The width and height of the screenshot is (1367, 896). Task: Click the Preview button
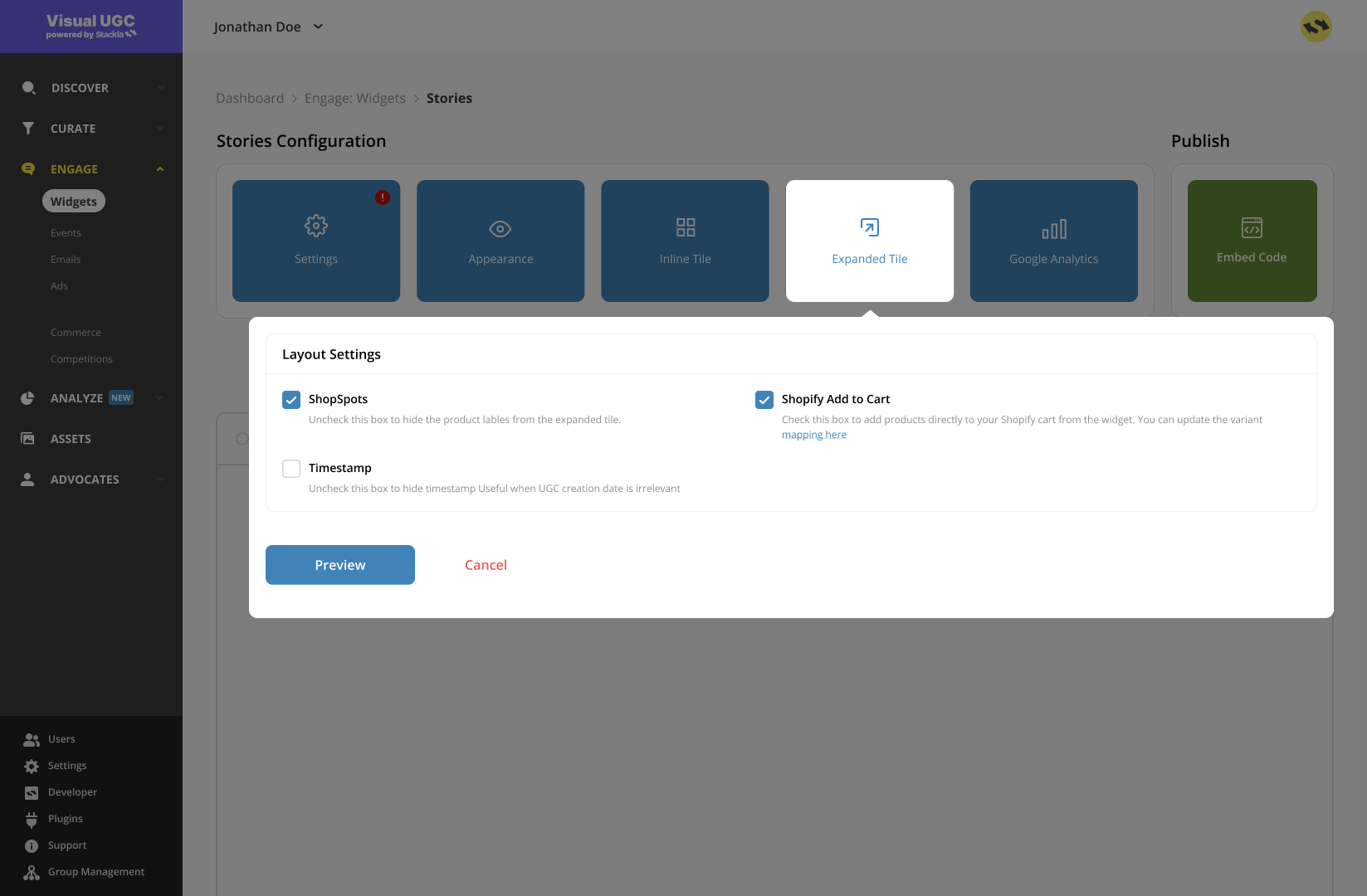point(340,565)
